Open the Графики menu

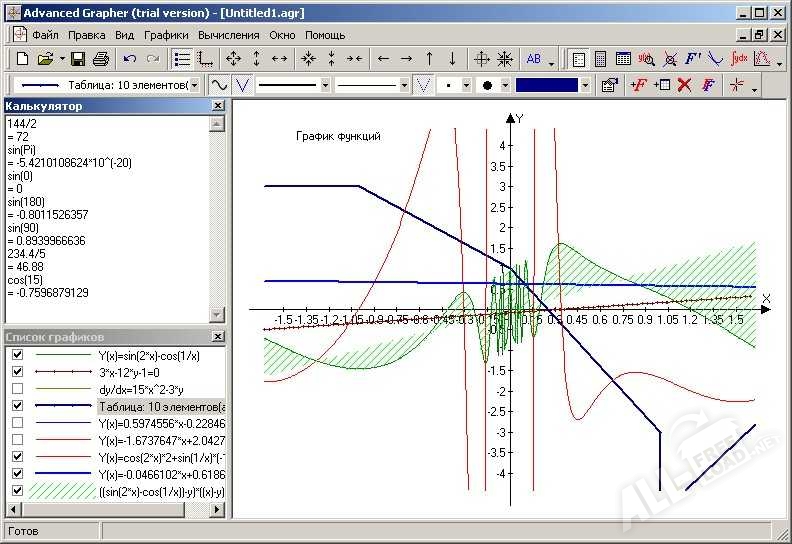165,34
